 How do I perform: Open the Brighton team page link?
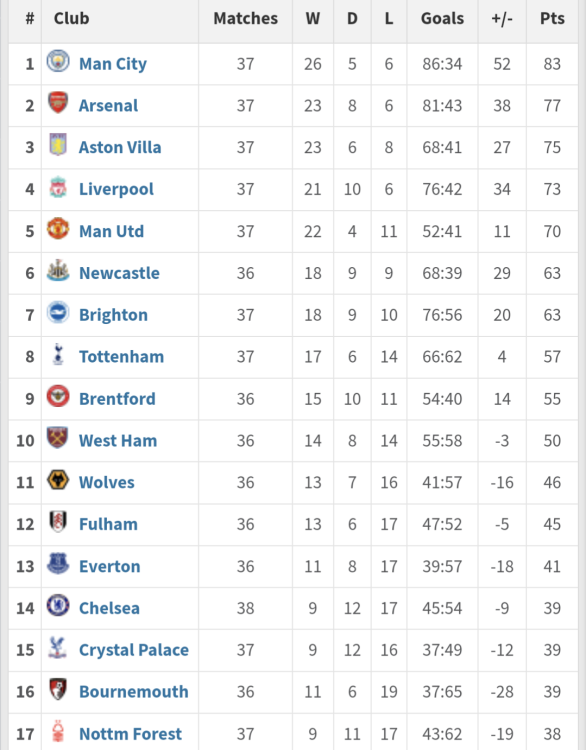[x=113, y=315]
